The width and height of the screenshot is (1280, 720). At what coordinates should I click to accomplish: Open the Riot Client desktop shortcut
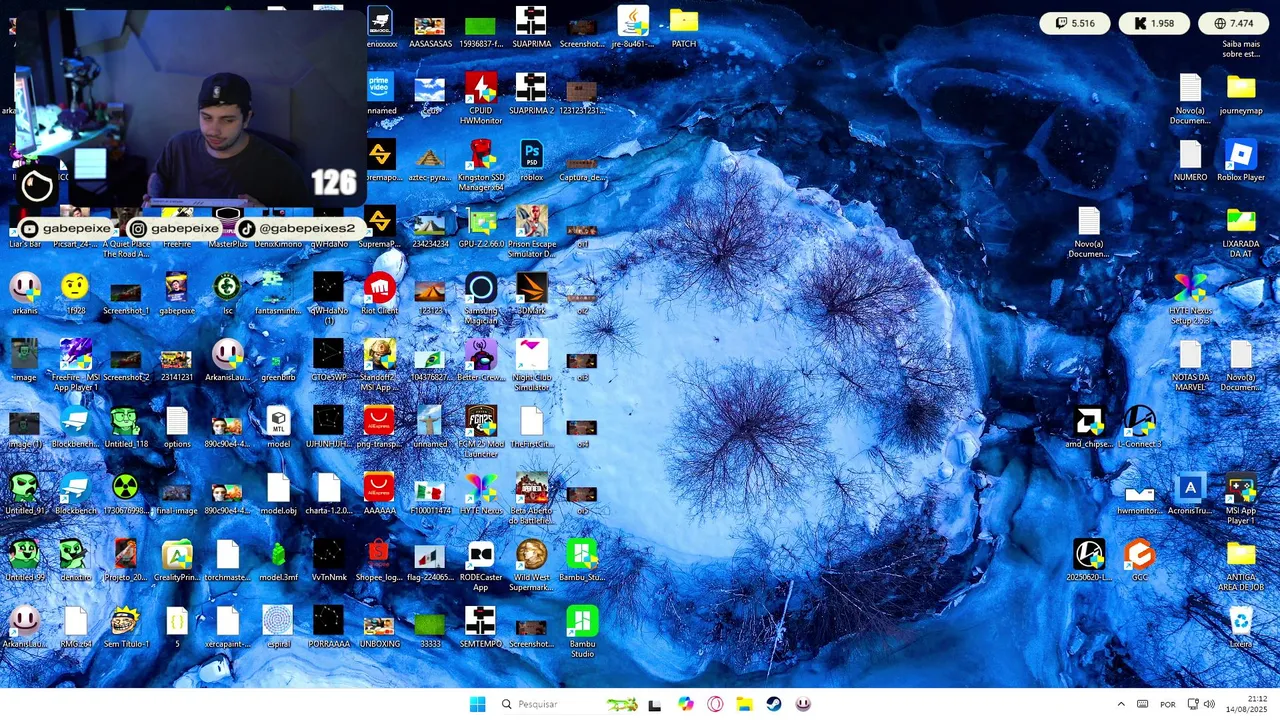click(379, 293)
